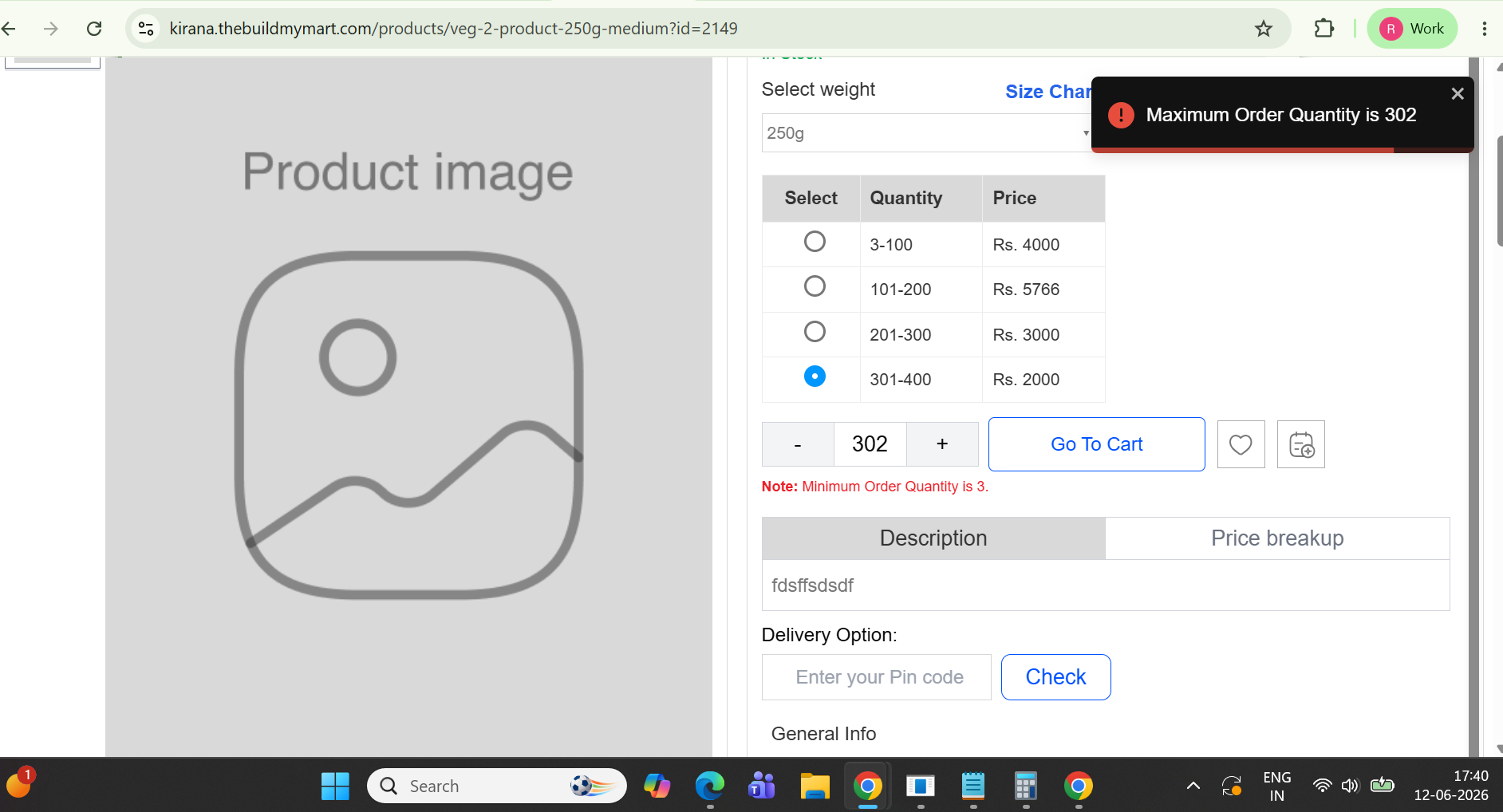Show hidden system tray icons
Viewport: 1503px width, 812px height.
(x=1193, y=786)
